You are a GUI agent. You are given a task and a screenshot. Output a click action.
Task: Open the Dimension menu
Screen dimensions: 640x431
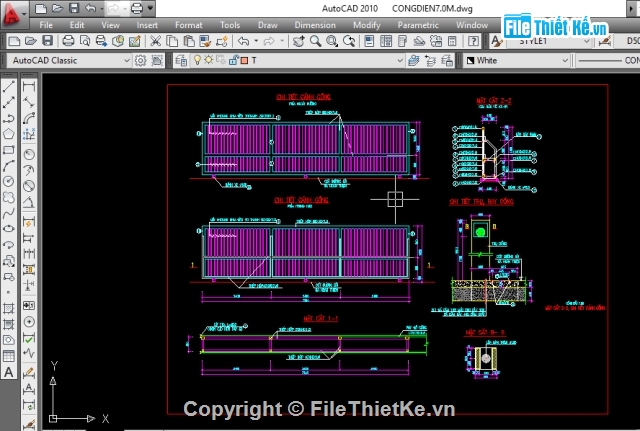[x=315, y=25]
